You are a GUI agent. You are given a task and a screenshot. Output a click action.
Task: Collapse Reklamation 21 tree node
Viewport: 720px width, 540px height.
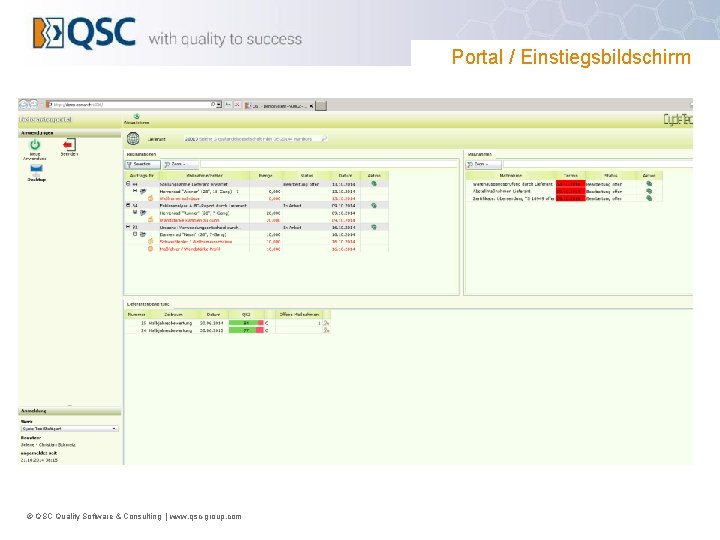point(128,227)
